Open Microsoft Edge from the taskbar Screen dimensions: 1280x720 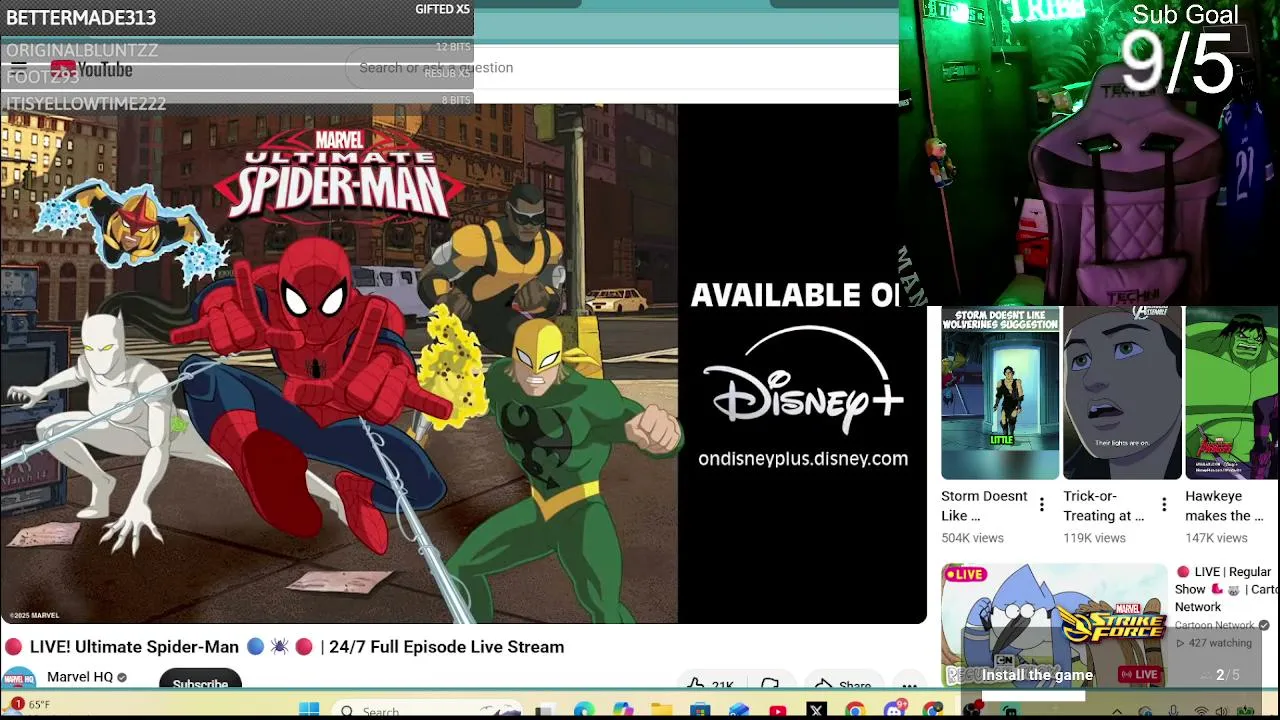click(584, 711)
